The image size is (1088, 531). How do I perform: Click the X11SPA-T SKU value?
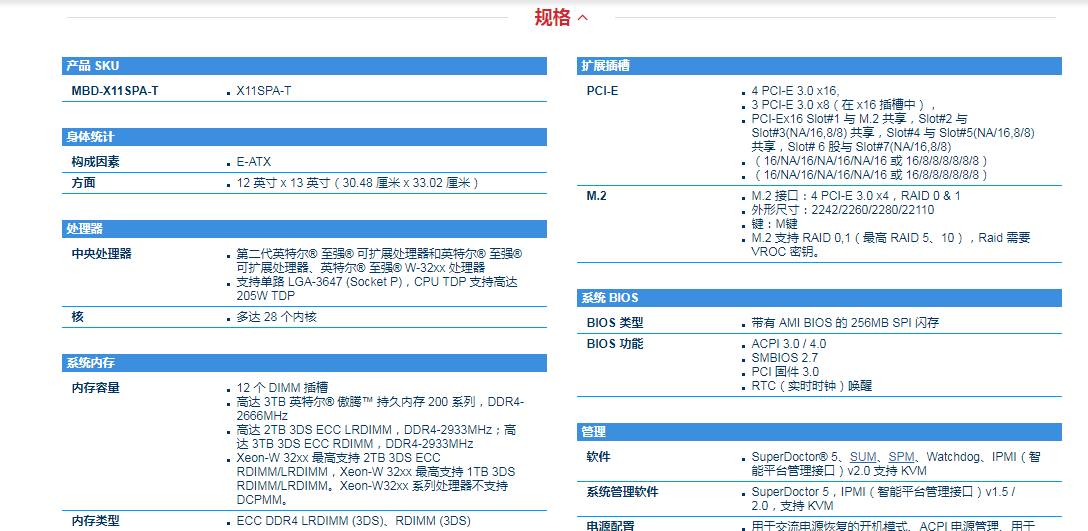pos(264,91)
